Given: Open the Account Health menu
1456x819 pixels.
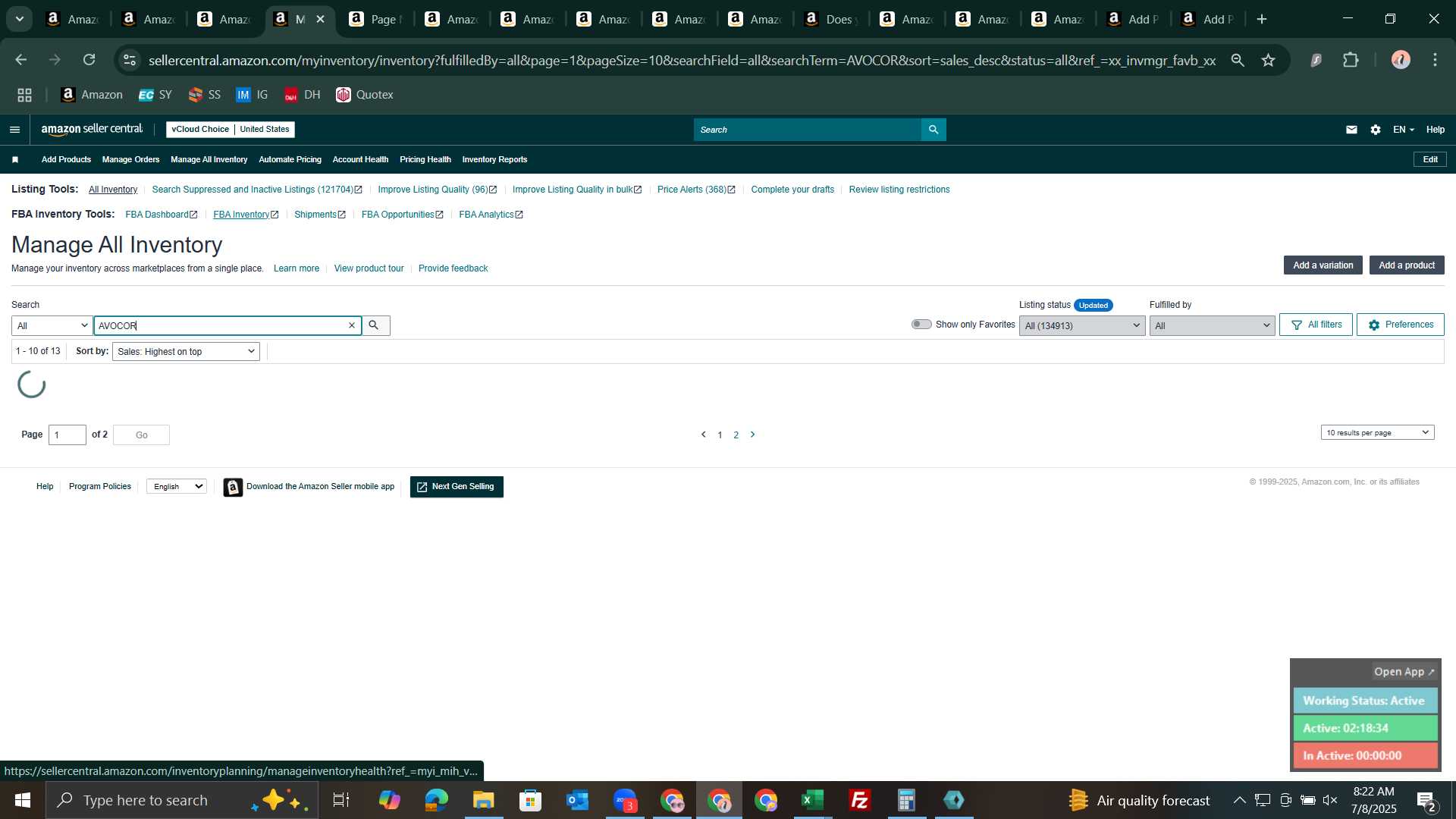Looking at the screenshot, I should click(360, 159).
